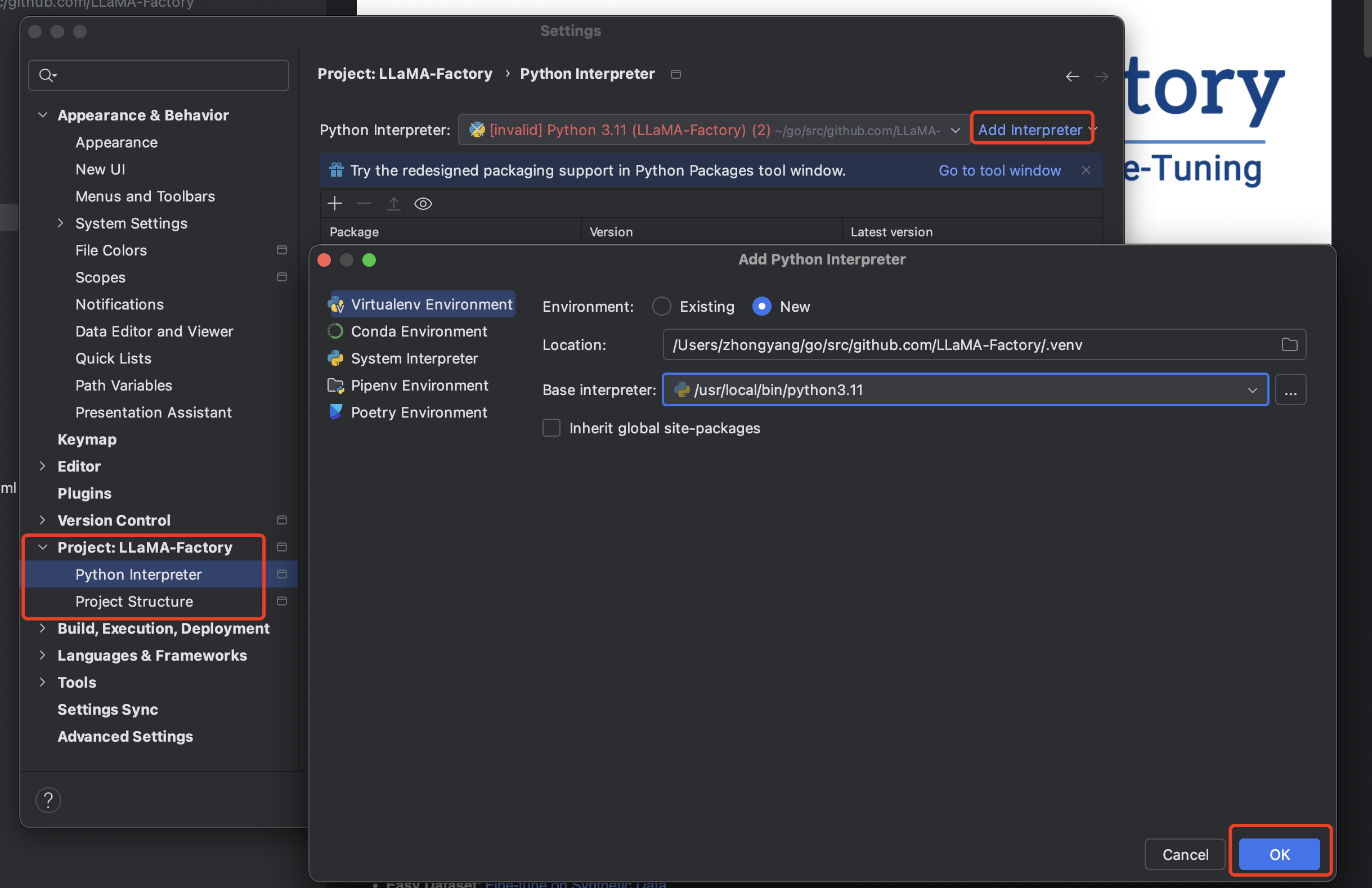Enable Inherit global site-packages
The image size is (1372, 888).
551,428
